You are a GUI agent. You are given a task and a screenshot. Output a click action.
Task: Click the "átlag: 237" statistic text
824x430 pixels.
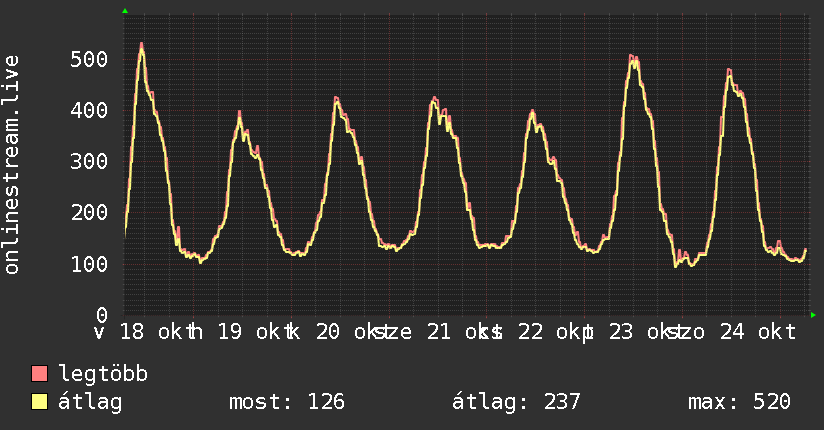tap(516, 402)
